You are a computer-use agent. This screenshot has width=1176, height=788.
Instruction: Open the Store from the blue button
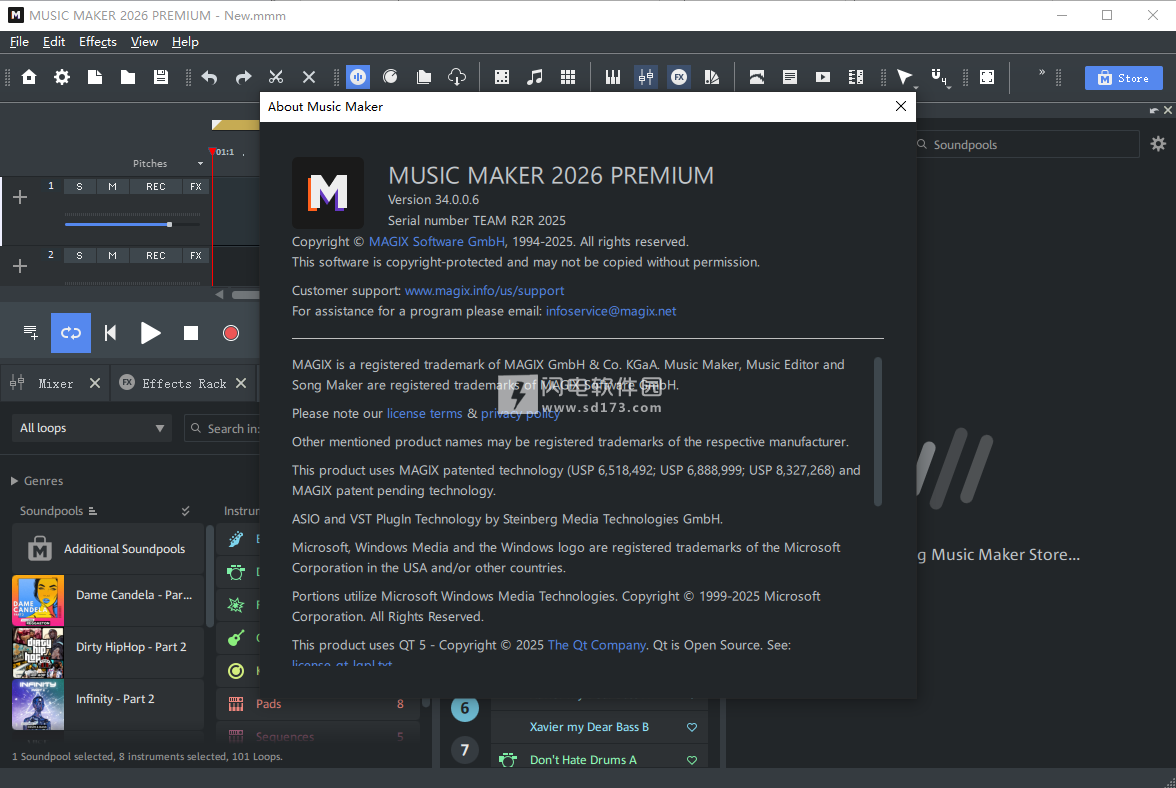tap(1124, 78)
